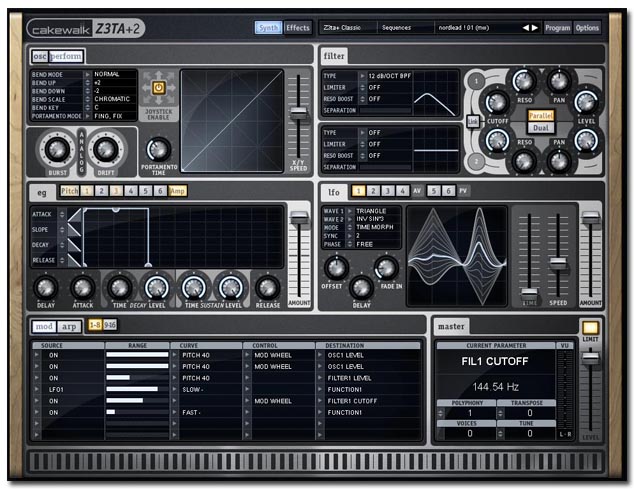Open LFO Mode dropdown arrow
634x491 pixels.
(350, 227)
